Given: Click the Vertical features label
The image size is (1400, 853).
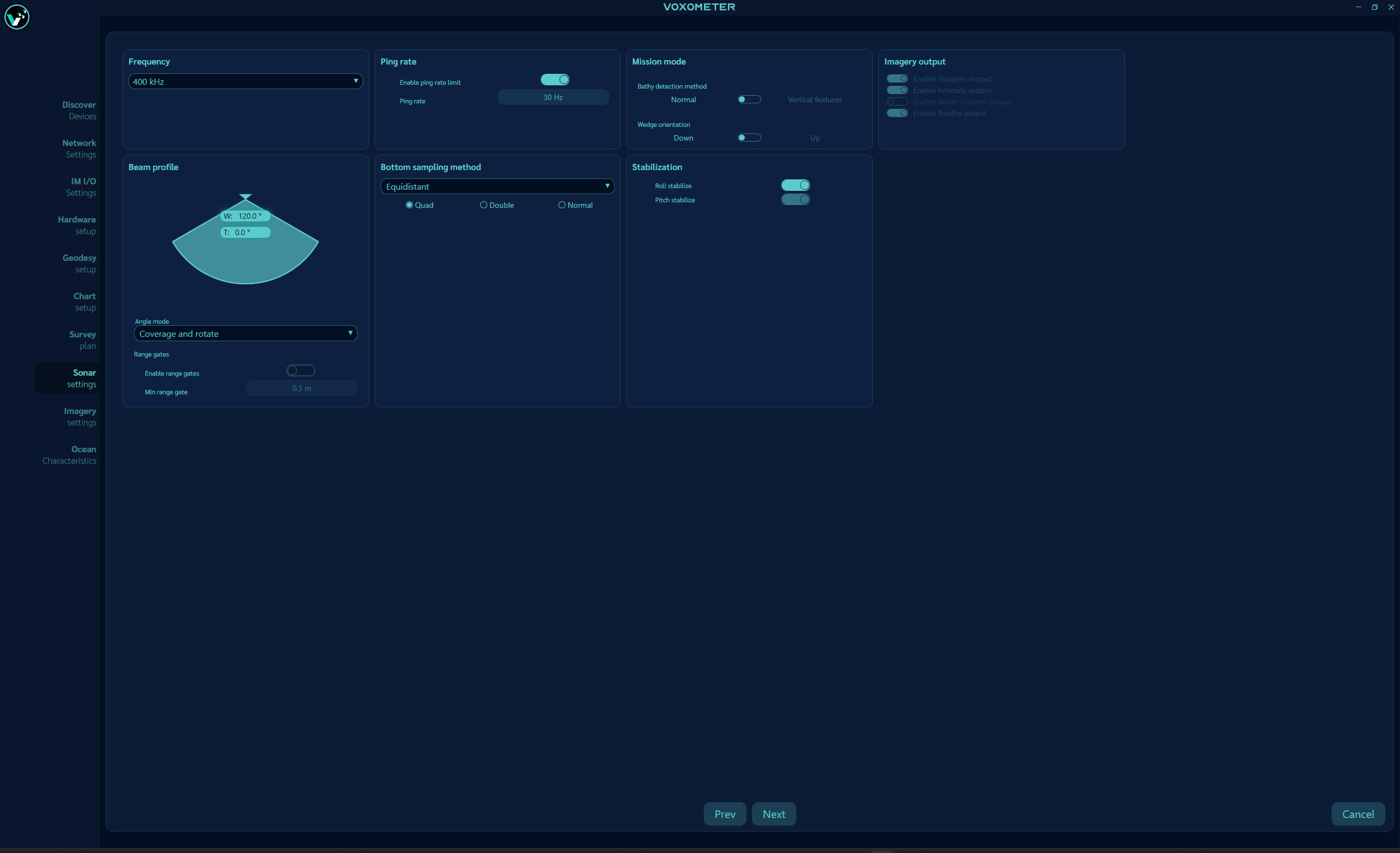Looking at the screenshot, I should [814, 100].
